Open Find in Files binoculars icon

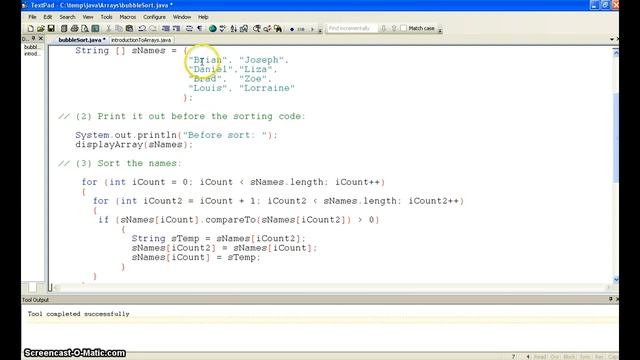278,29
